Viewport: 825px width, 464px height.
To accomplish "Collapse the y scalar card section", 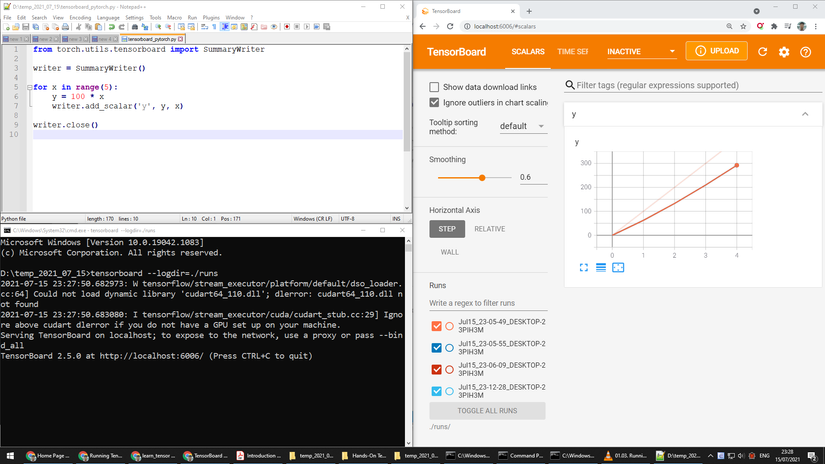I will pos(805,115).
